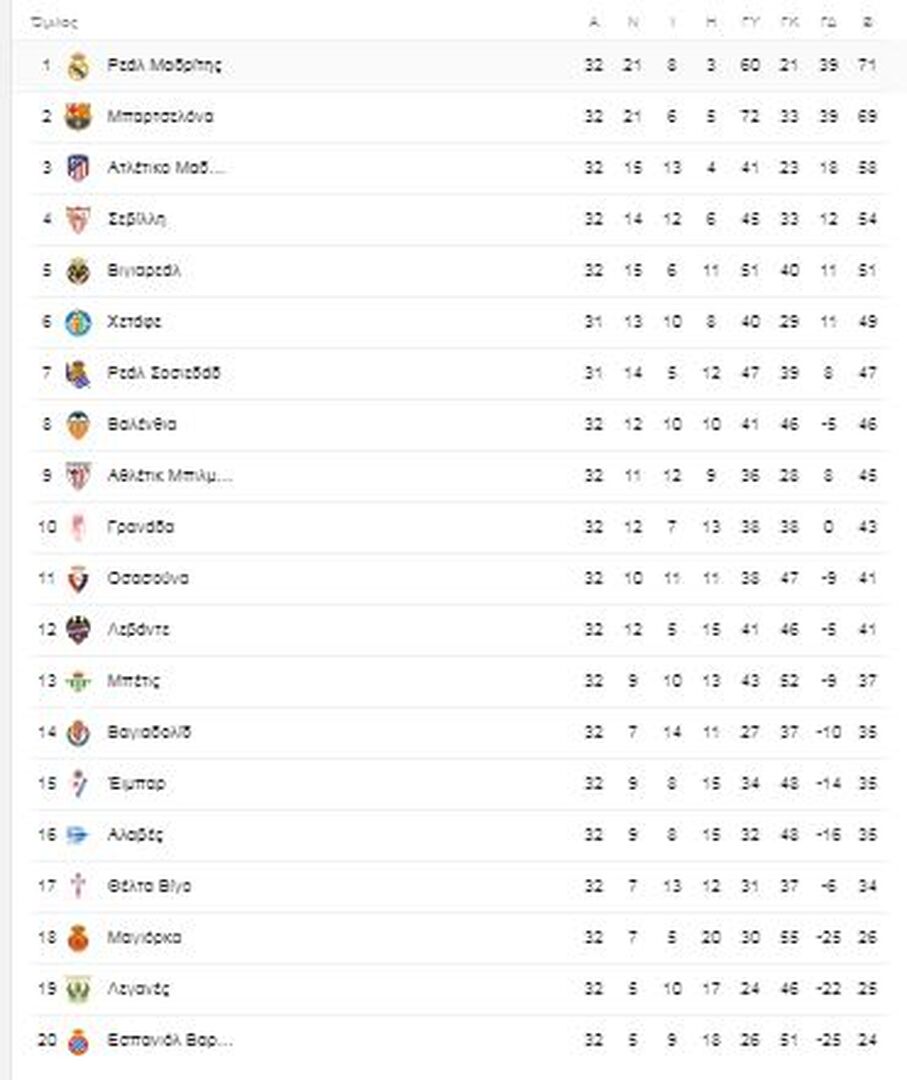The image size is (907, 1080).
Task: Click the Atlético Madrid club crest
Action: point(78,168)
